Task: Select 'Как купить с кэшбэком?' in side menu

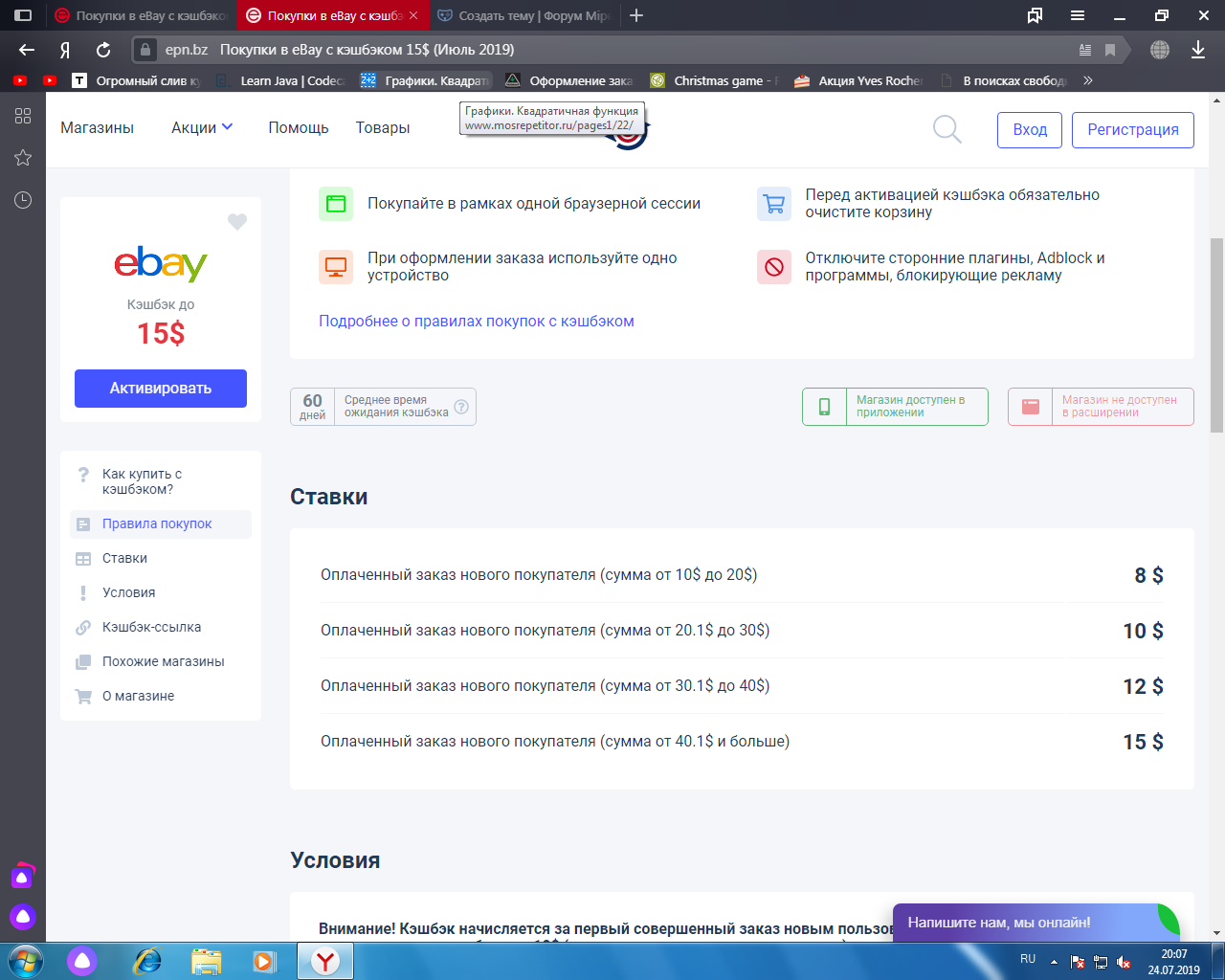Action: click(x=161, y=481)
